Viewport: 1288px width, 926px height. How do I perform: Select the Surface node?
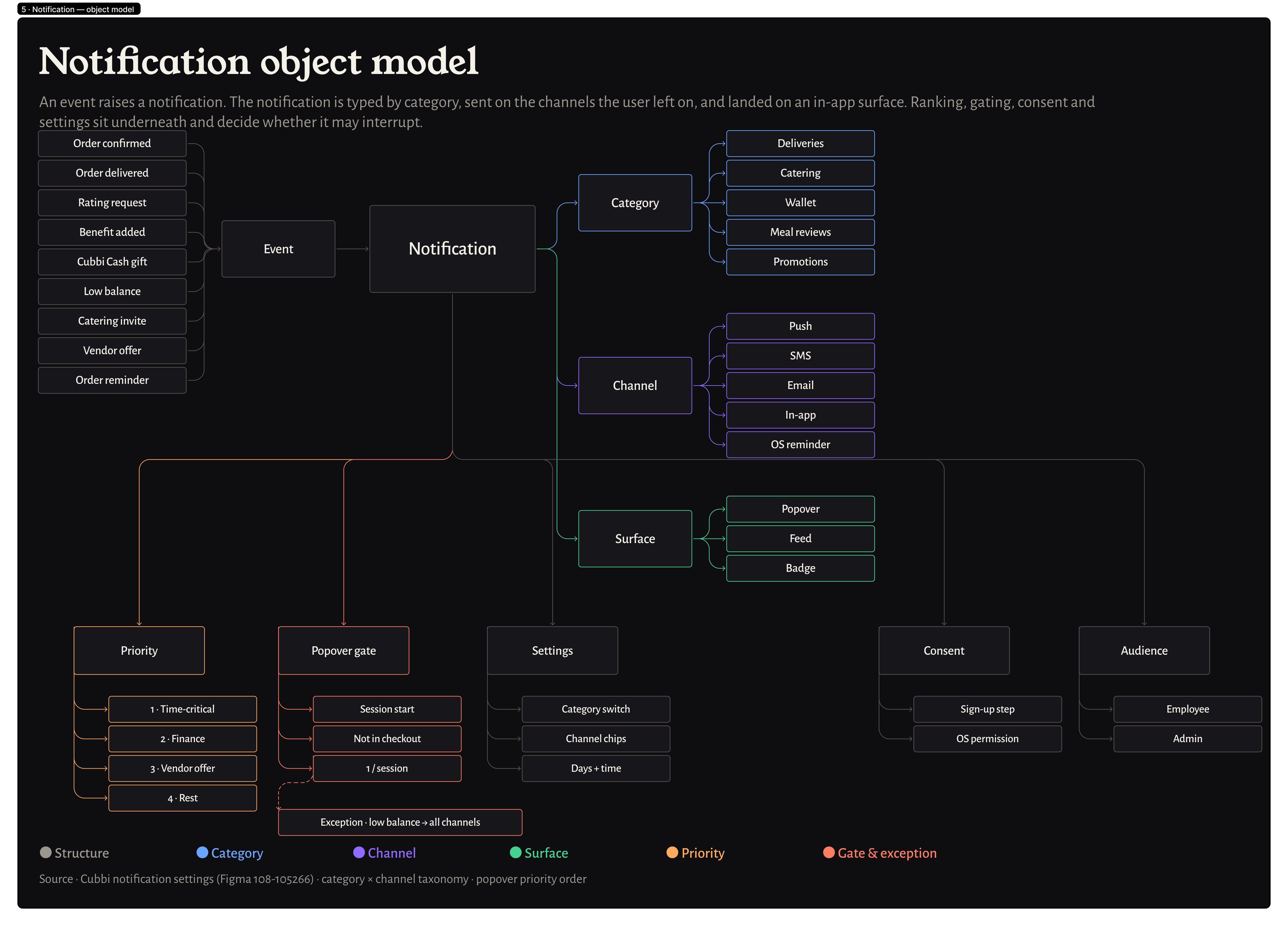[635, 539]
